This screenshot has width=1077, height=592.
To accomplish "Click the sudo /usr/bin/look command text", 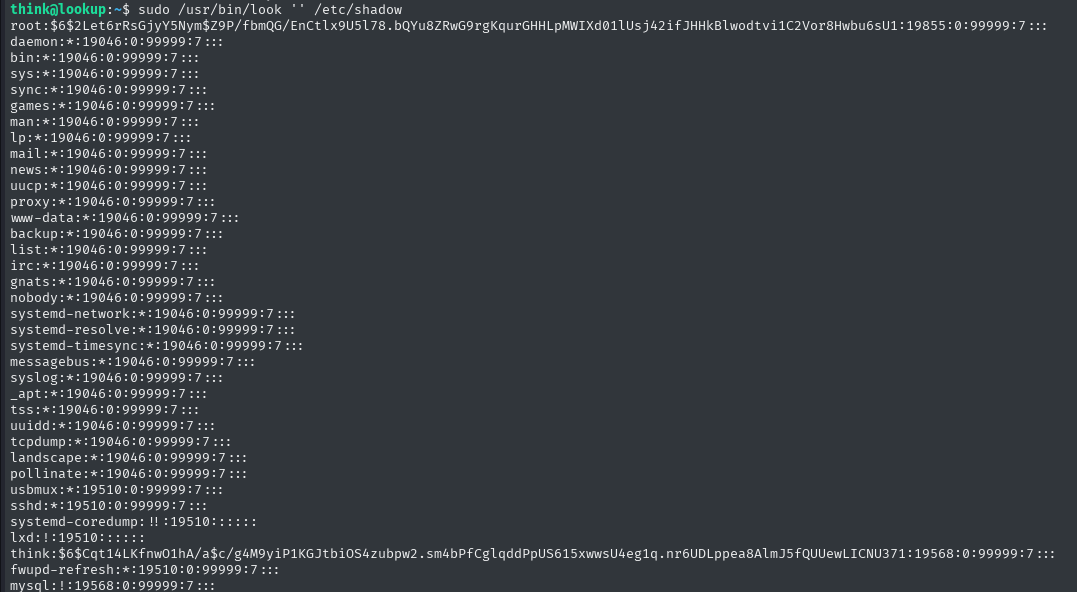I will (209, 10).
